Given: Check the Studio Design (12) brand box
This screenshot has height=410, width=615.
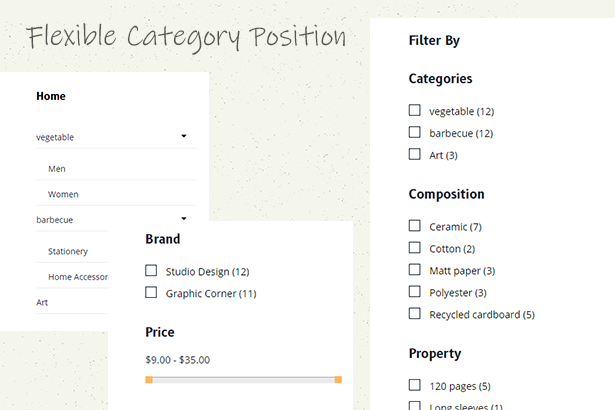Looking at the screenshot, I should tap(151, 270).
